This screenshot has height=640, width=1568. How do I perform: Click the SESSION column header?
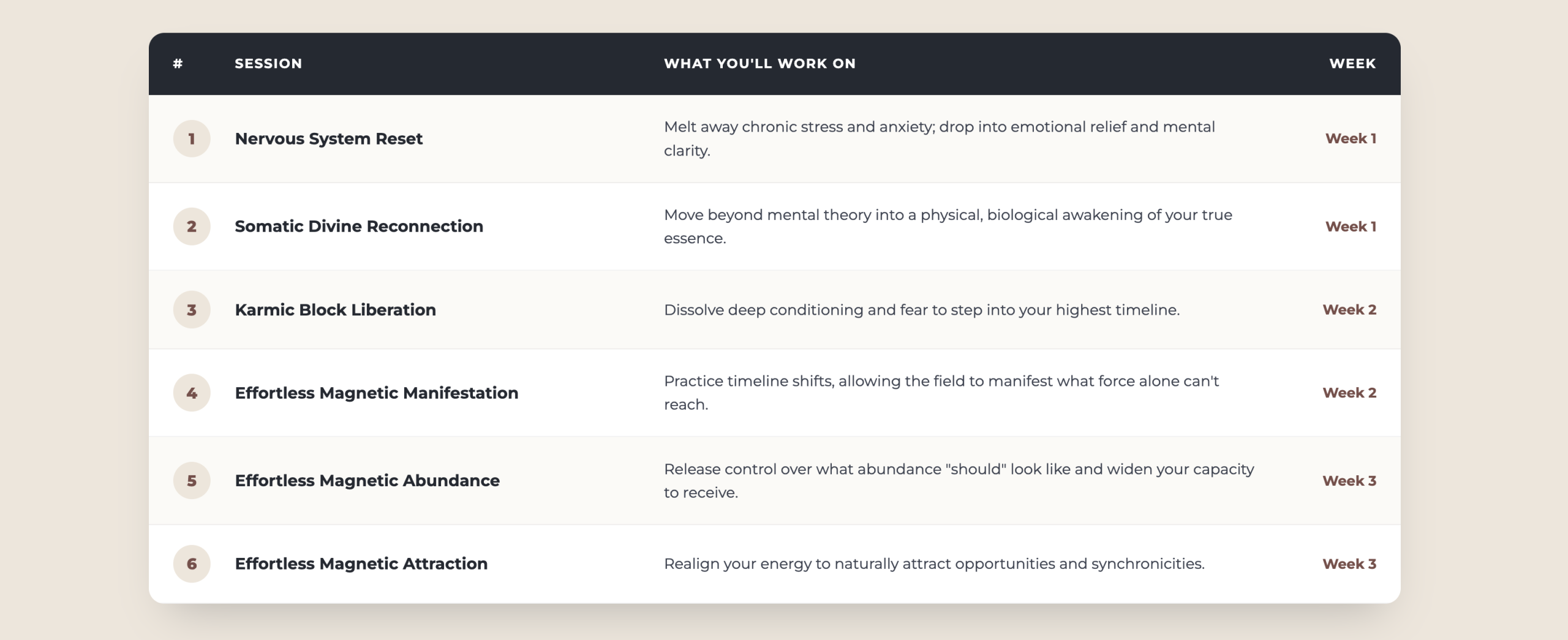pos(268,64)
